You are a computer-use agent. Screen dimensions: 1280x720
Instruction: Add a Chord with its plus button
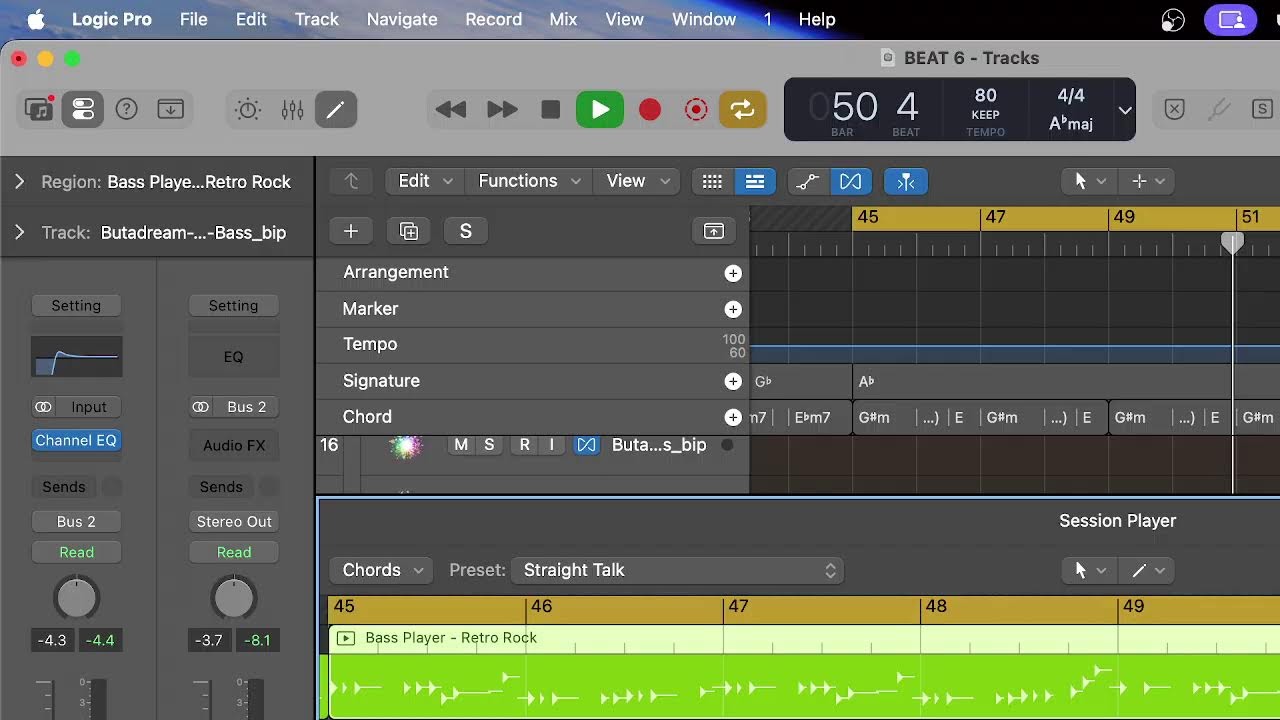point(733,417)
